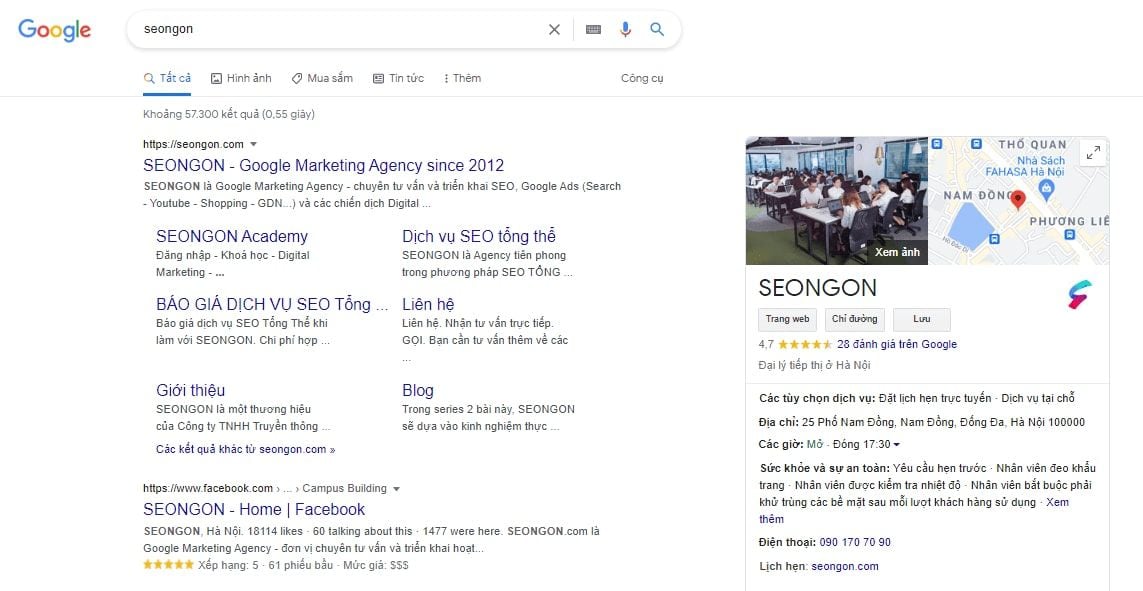
Task: Click the Trang web button
Action: tap(787, 319)
